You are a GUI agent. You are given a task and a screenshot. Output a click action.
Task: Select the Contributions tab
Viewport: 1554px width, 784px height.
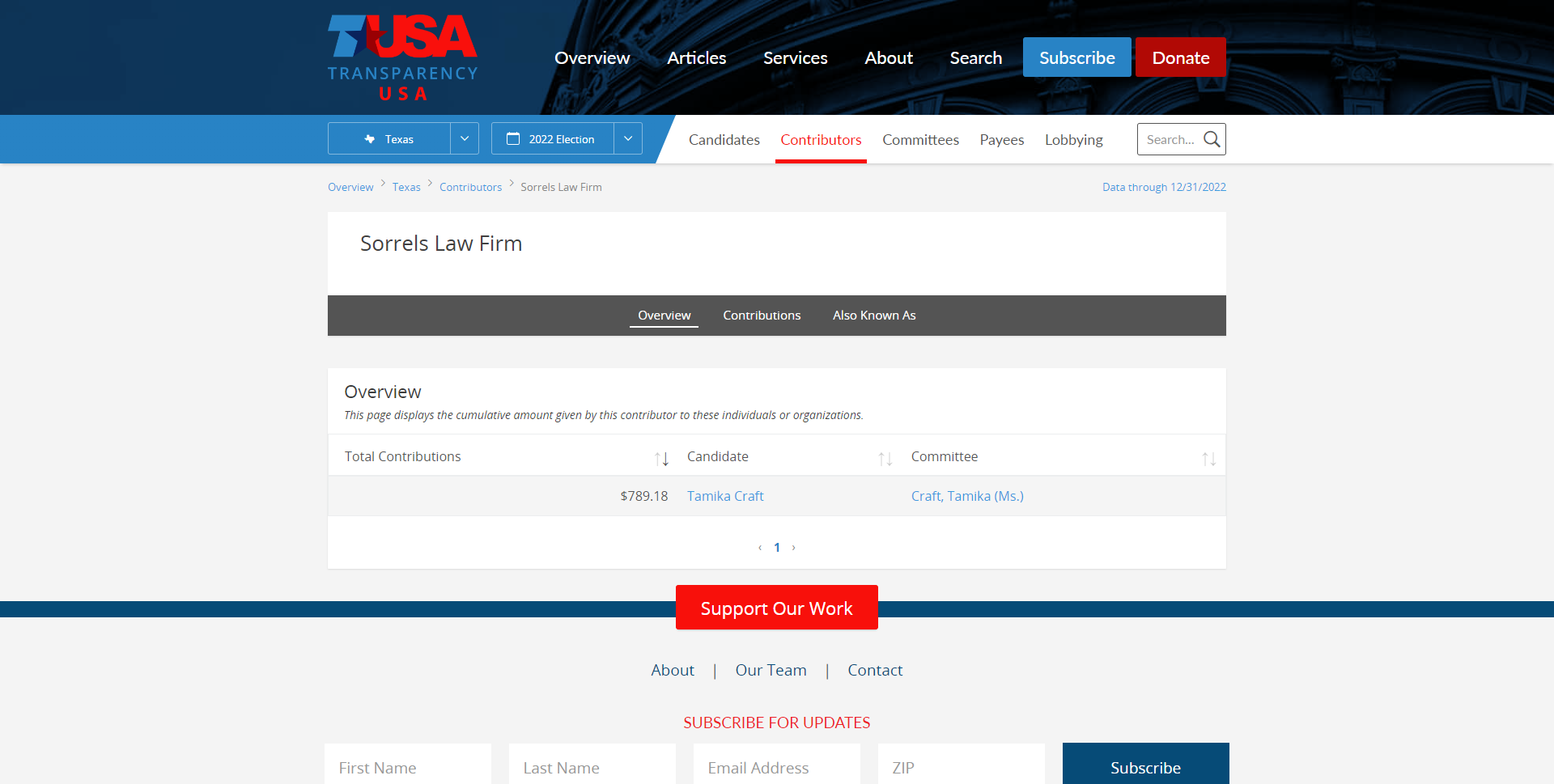762,316
